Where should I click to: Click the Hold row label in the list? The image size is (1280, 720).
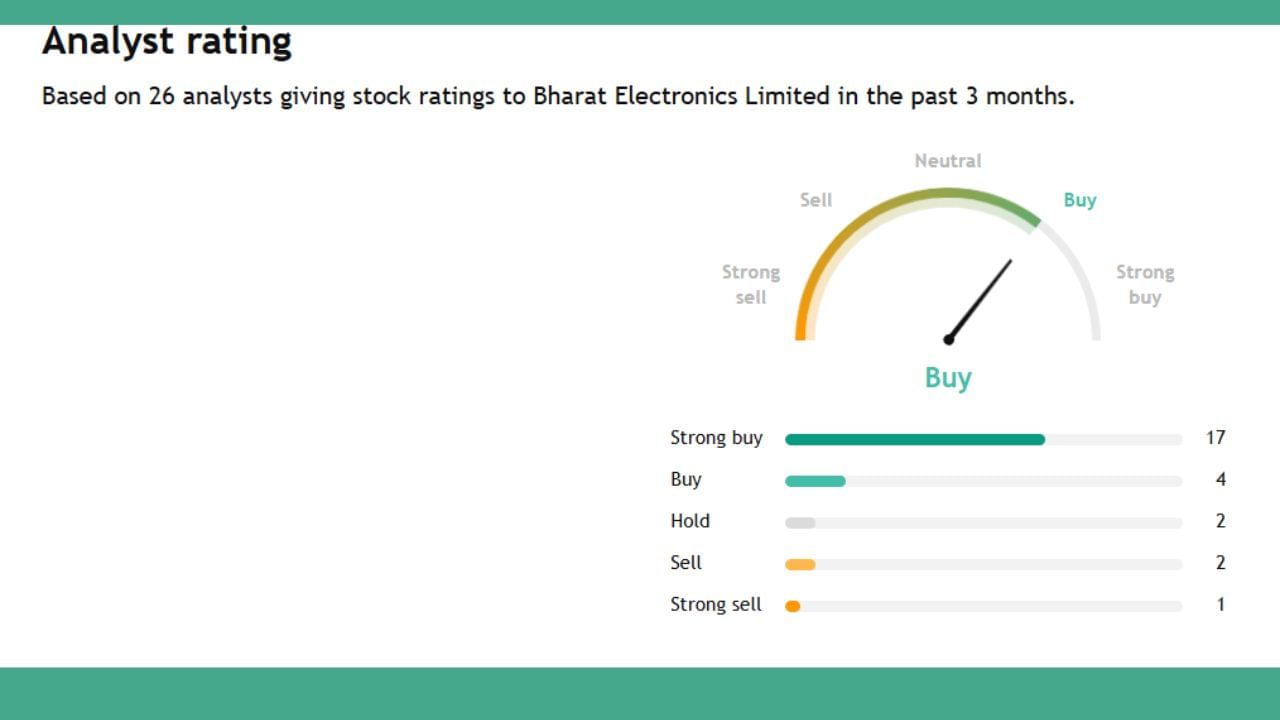tap(690, 521)
